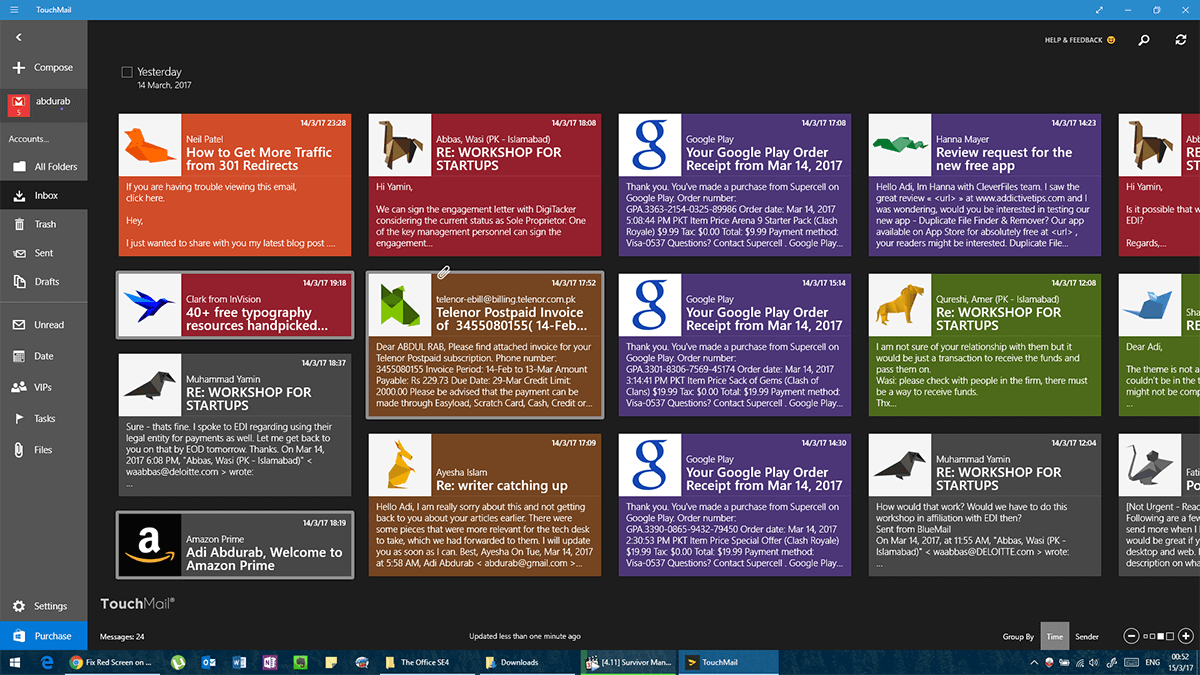The width and height of the screenshot is (1200, 675).
Task: Open Muhammad Yamin 12:04 workshop email
Action: (985, 504)
